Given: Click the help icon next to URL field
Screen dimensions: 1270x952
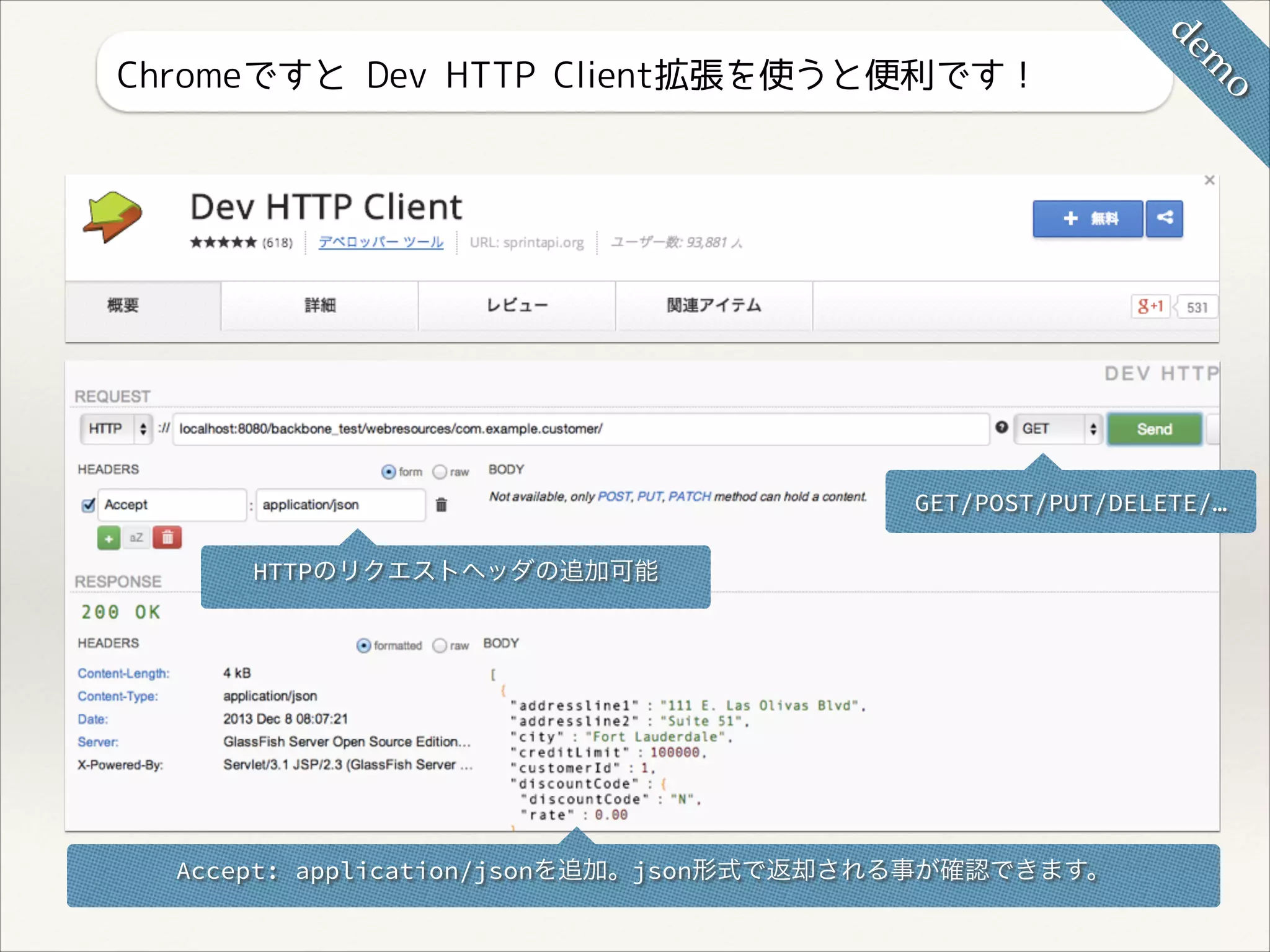Looking at the screenshot, I should click(1001, 427).
